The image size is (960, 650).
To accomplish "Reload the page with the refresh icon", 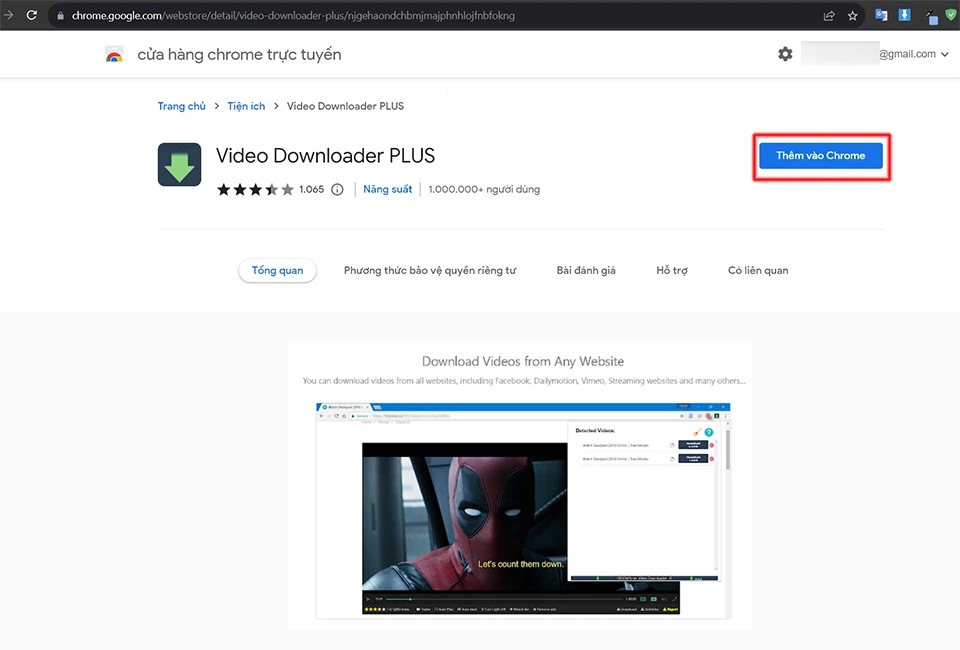I will click(31, 16).
